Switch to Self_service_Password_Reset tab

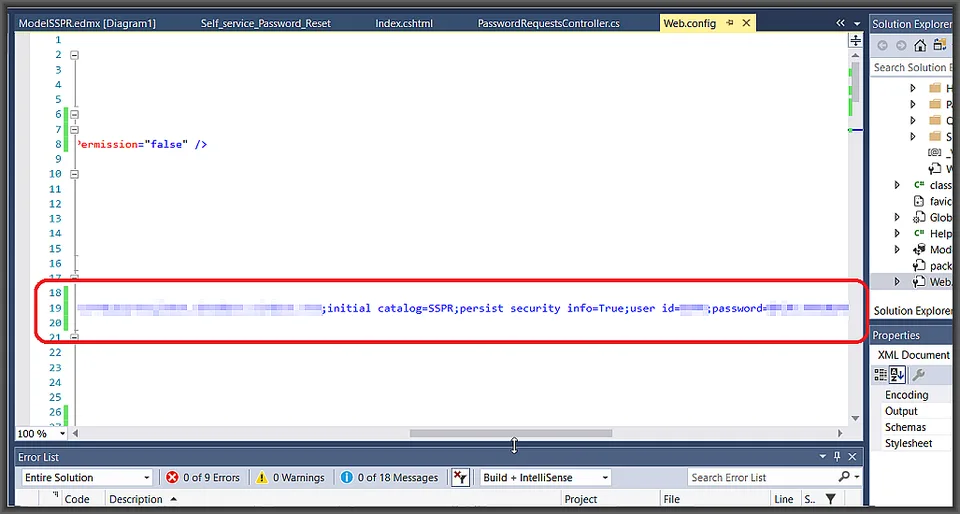tap(266, 23)
